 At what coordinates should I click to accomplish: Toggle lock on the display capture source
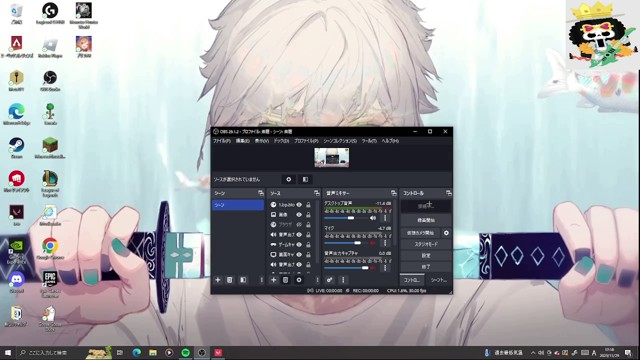point(309,254)
